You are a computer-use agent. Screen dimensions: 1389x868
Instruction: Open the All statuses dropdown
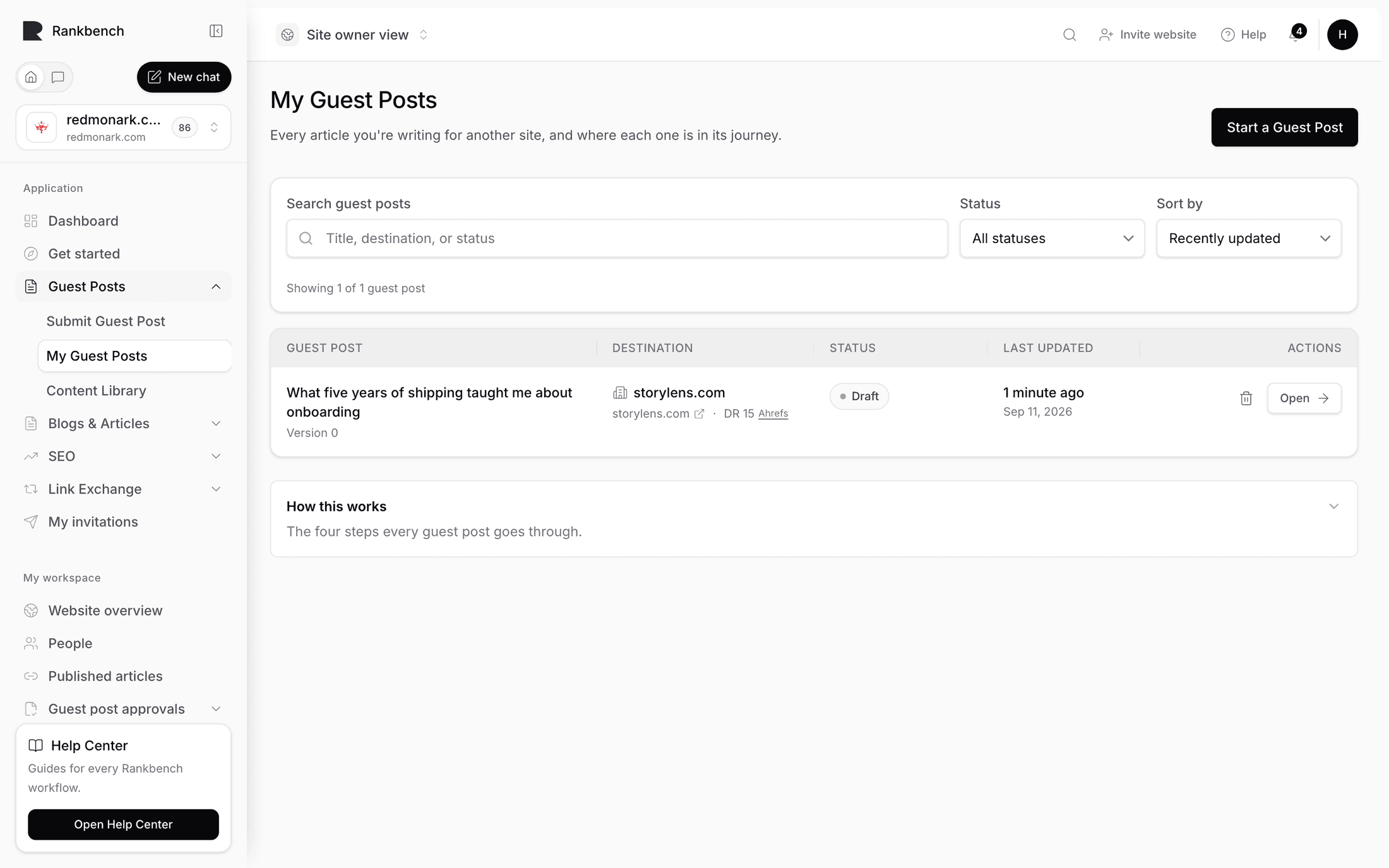(1052, 239)
